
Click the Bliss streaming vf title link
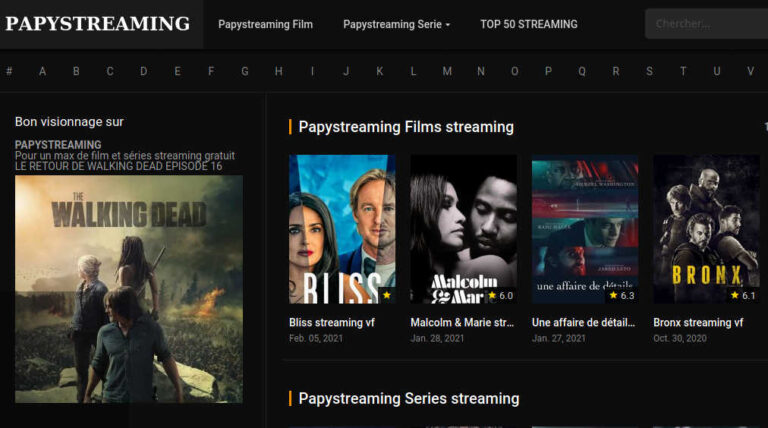click(331, 323)
